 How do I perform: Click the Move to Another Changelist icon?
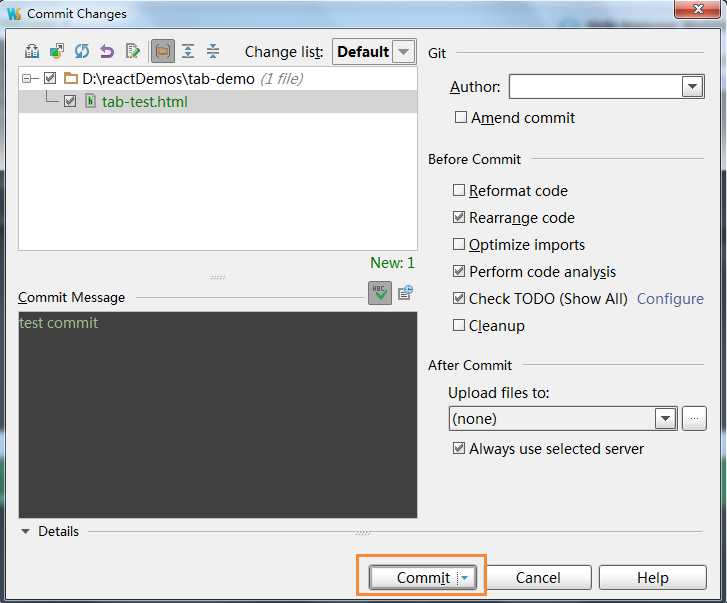tap(57, 51)
